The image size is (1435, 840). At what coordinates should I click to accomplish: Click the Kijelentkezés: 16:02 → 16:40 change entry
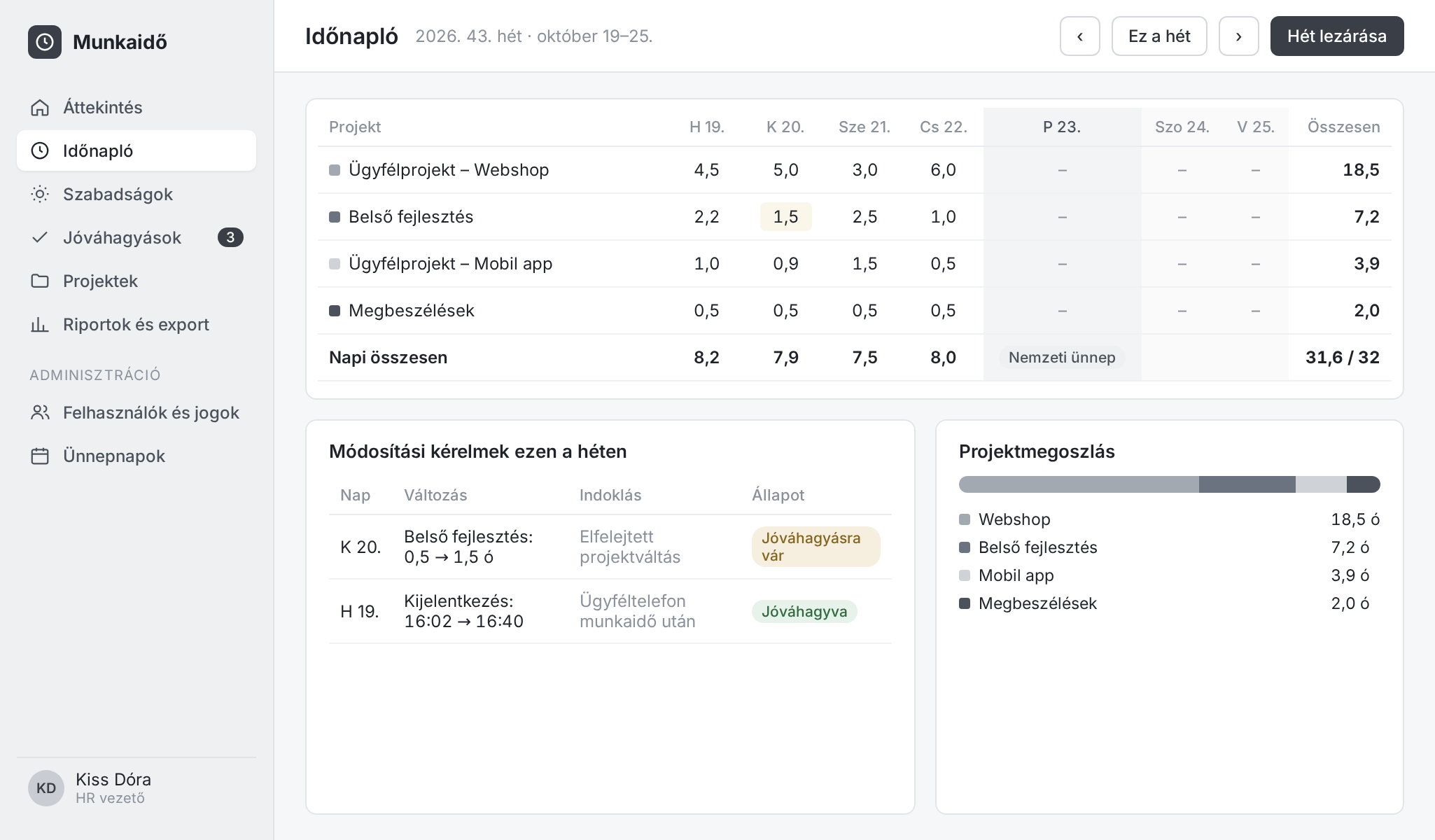pyautogui.click(x=463, y=611)
